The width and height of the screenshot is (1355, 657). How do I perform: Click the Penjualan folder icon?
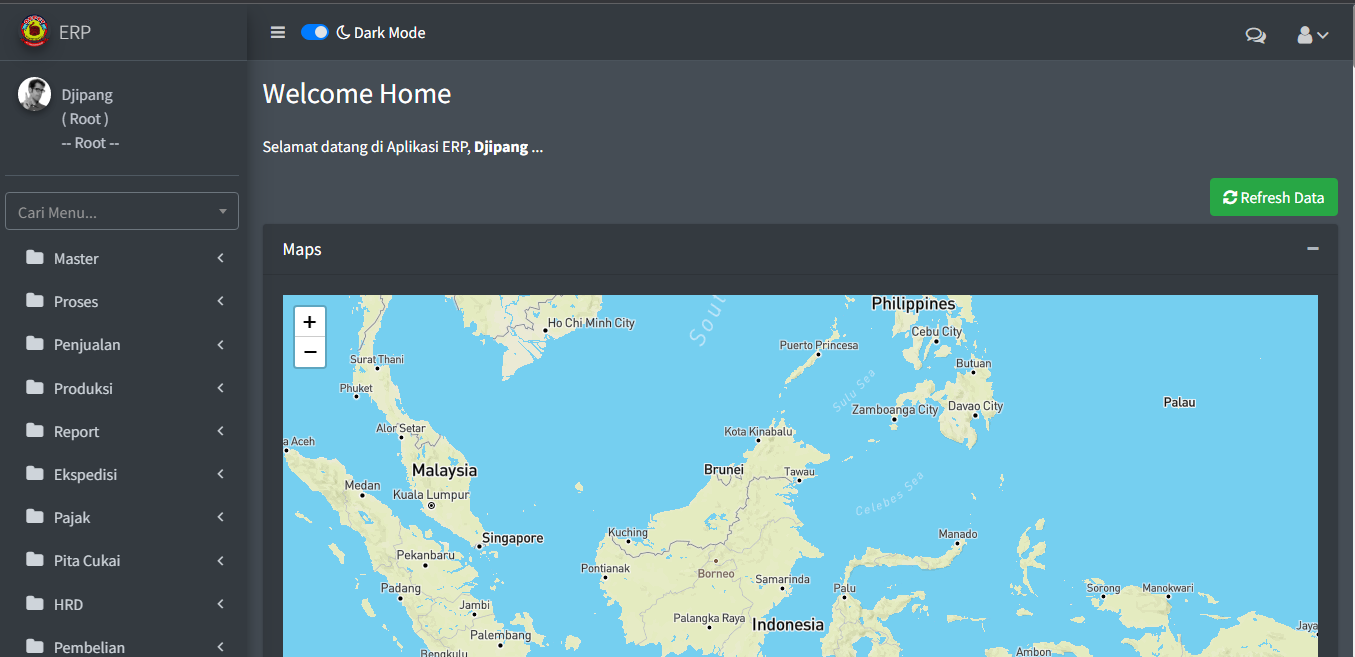pos(35,344)
